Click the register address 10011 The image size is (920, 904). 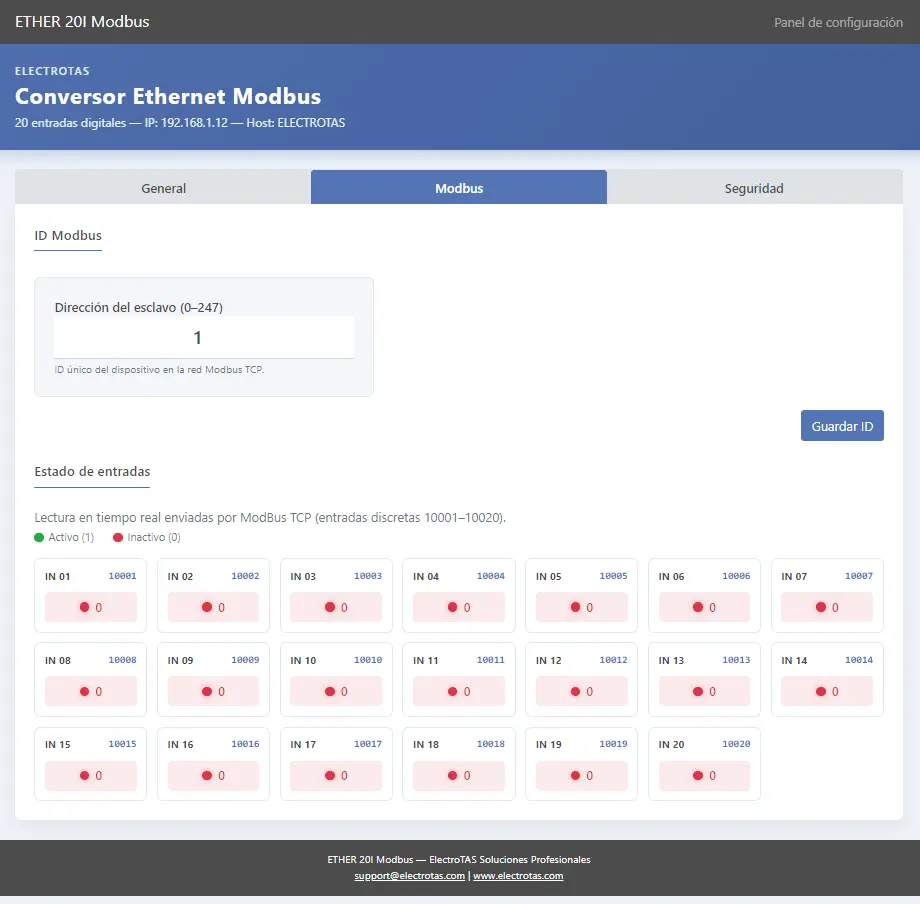tap(491, 660)
